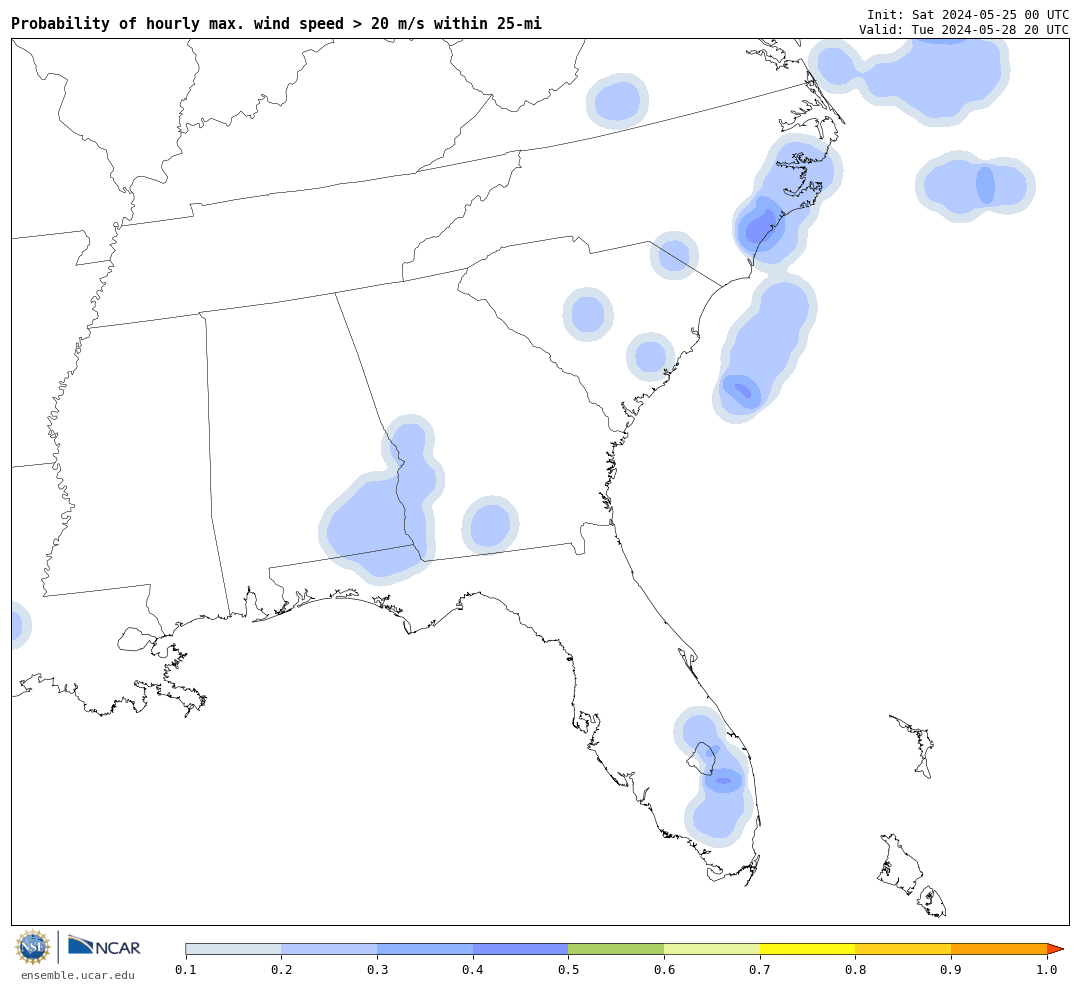This screenshot has height=988, width=1080.
Task: Click the 0.5 colorbar label
Action: [568, 970]
